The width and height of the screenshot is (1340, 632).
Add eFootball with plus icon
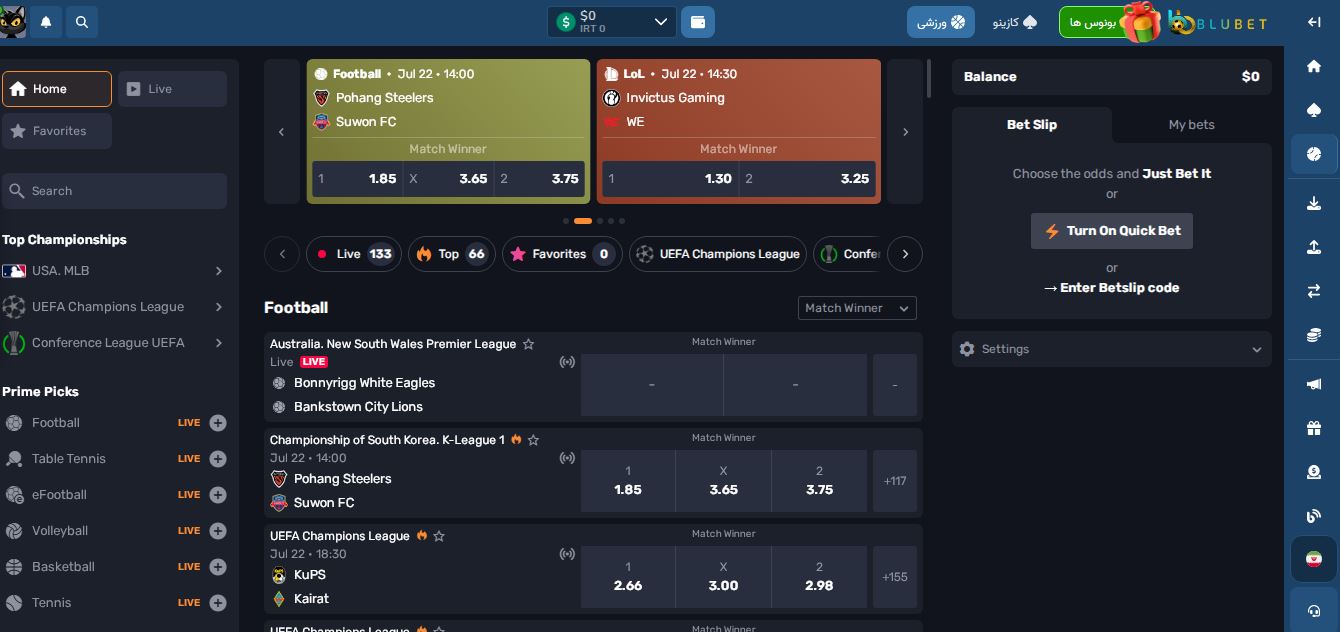pyautogui.click(x=218, y=495)
